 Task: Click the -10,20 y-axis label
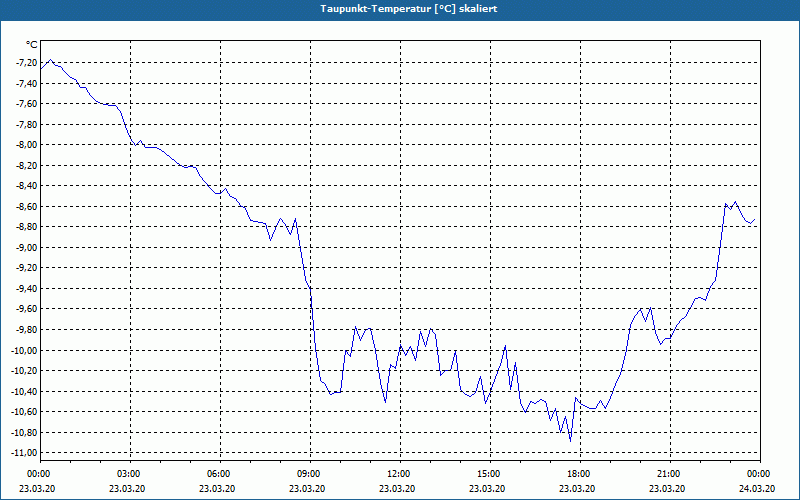click(x=25, y=371)
